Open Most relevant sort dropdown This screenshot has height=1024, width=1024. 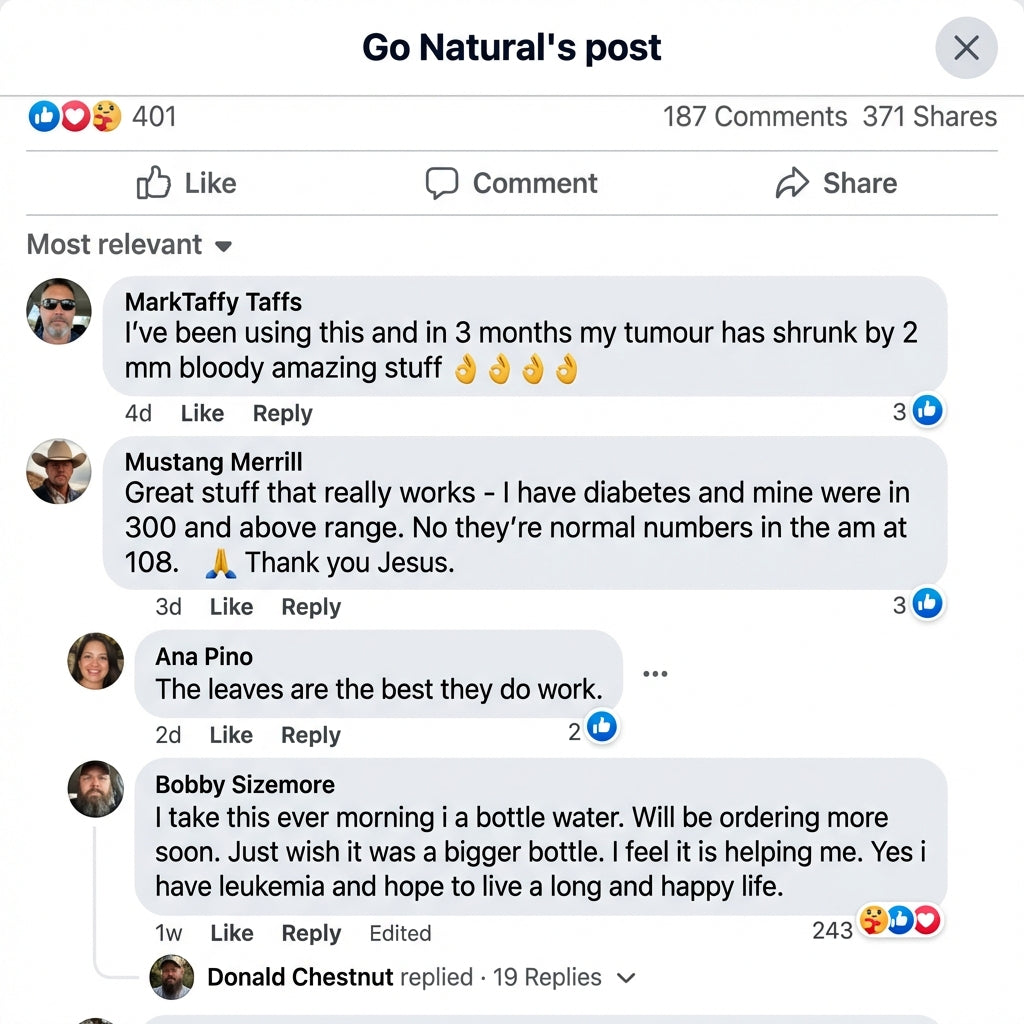coord(129,245)
